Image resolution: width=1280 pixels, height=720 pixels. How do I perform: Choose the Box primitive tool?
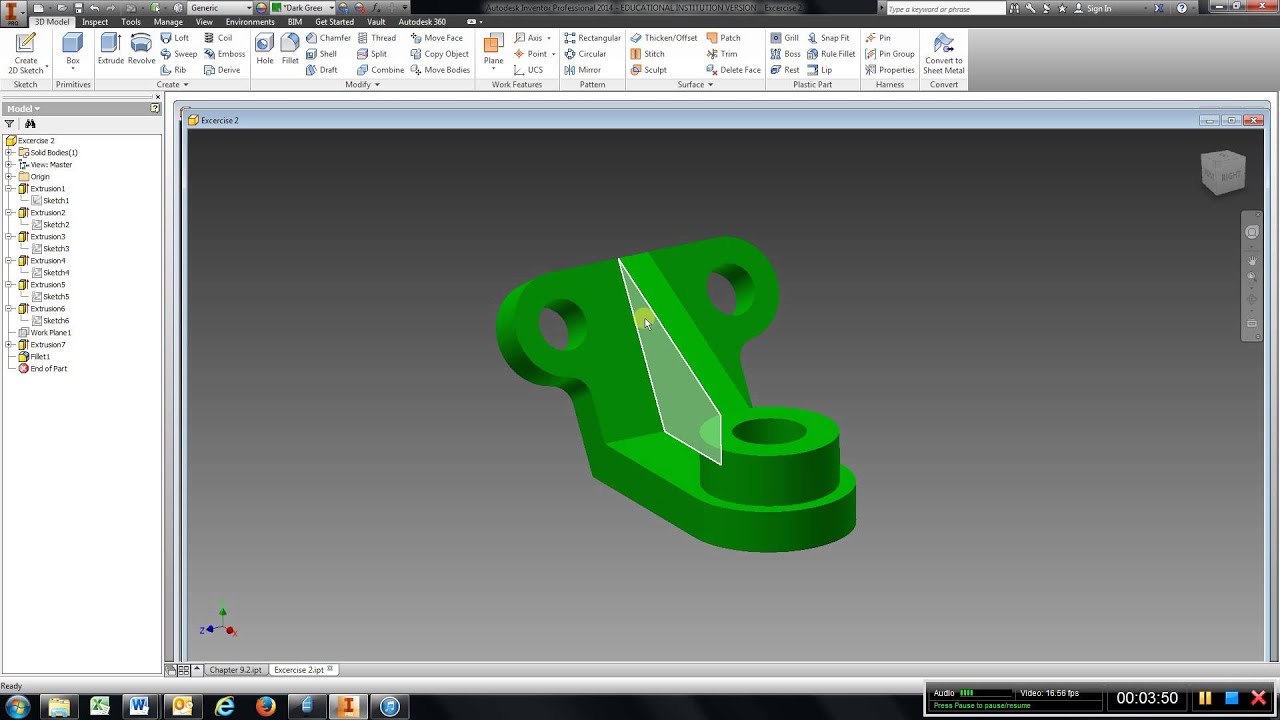coord(73,49)
